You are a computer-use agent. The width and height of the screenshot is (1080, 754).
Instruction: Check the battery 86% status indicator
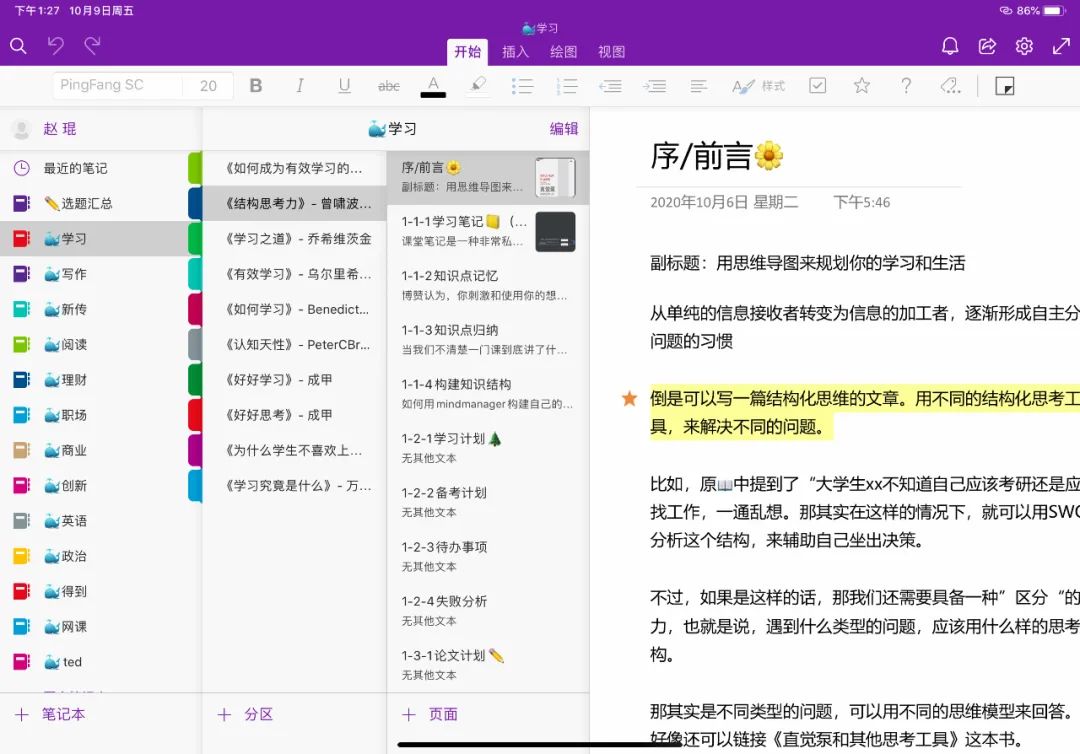point(1041,10)
